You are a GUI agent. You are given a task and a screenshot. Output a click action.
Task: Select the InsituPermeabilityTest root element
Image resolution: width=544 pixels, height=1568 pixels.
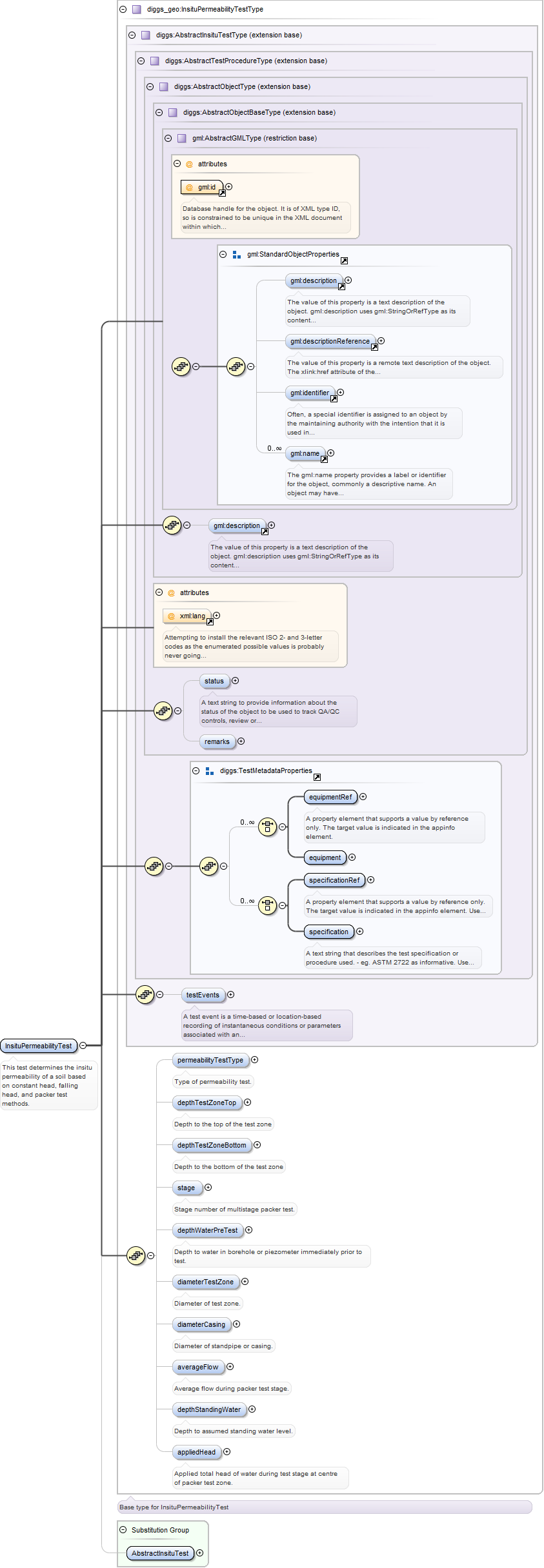coord(39,1046)
